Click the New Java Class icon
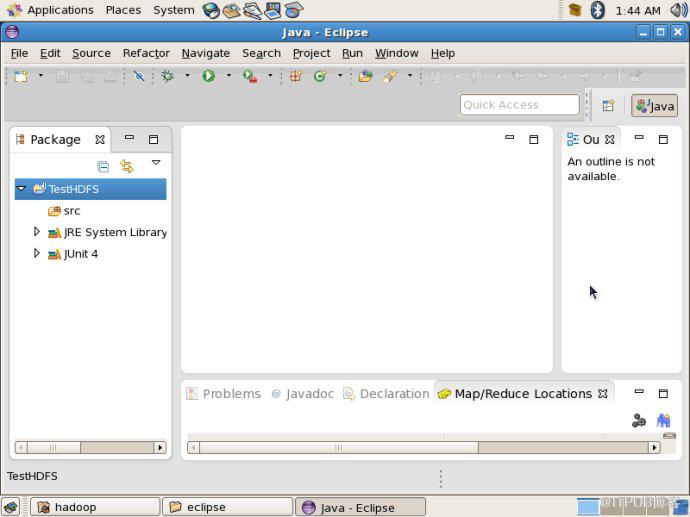 pyautogui.click(x=320, y=76)
